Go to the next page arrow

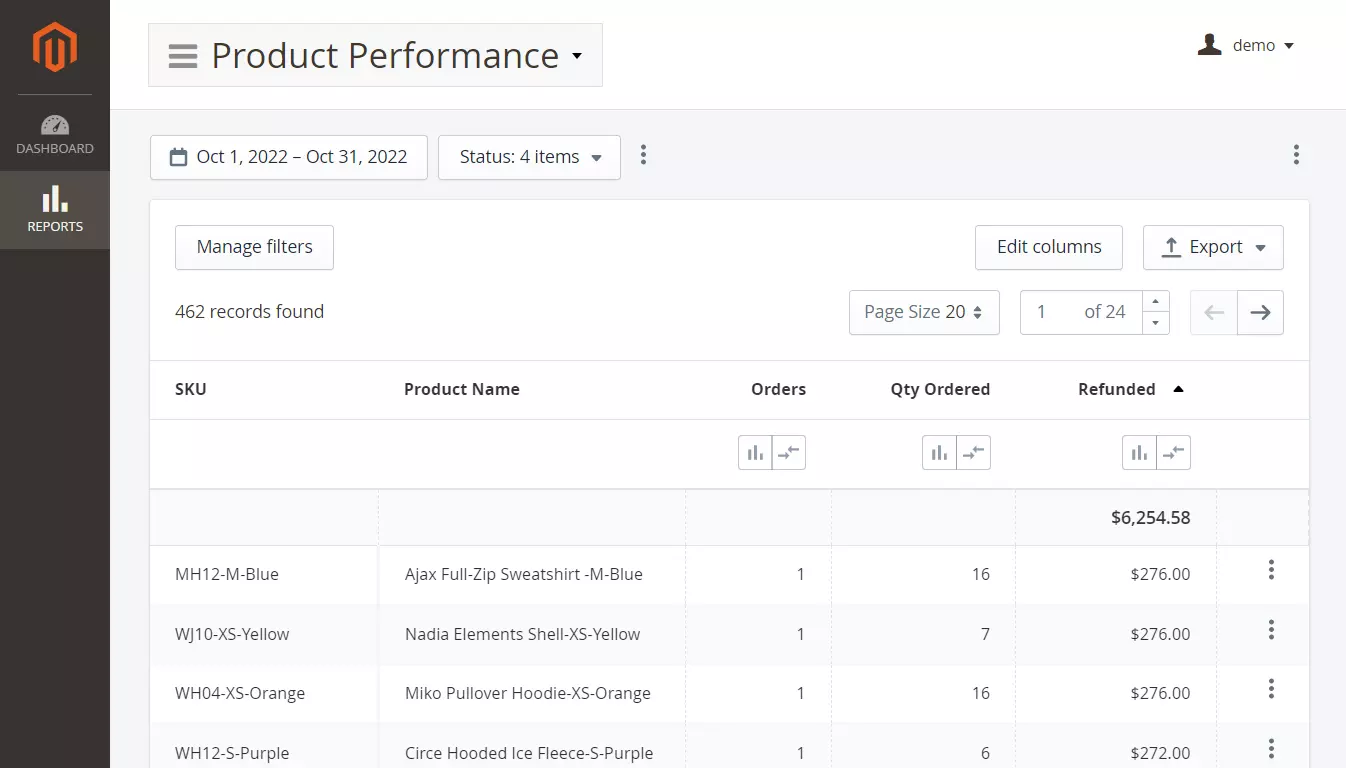point(1260,312)
